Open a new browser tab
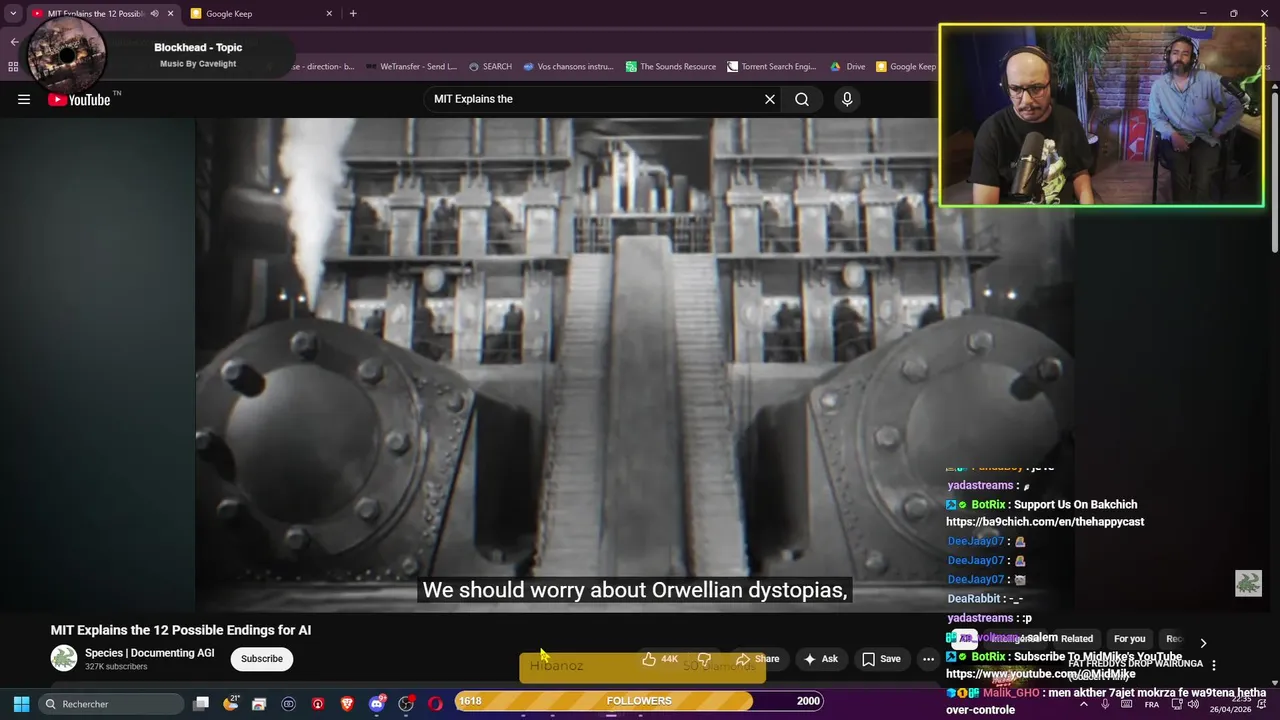 click(353, 14)
